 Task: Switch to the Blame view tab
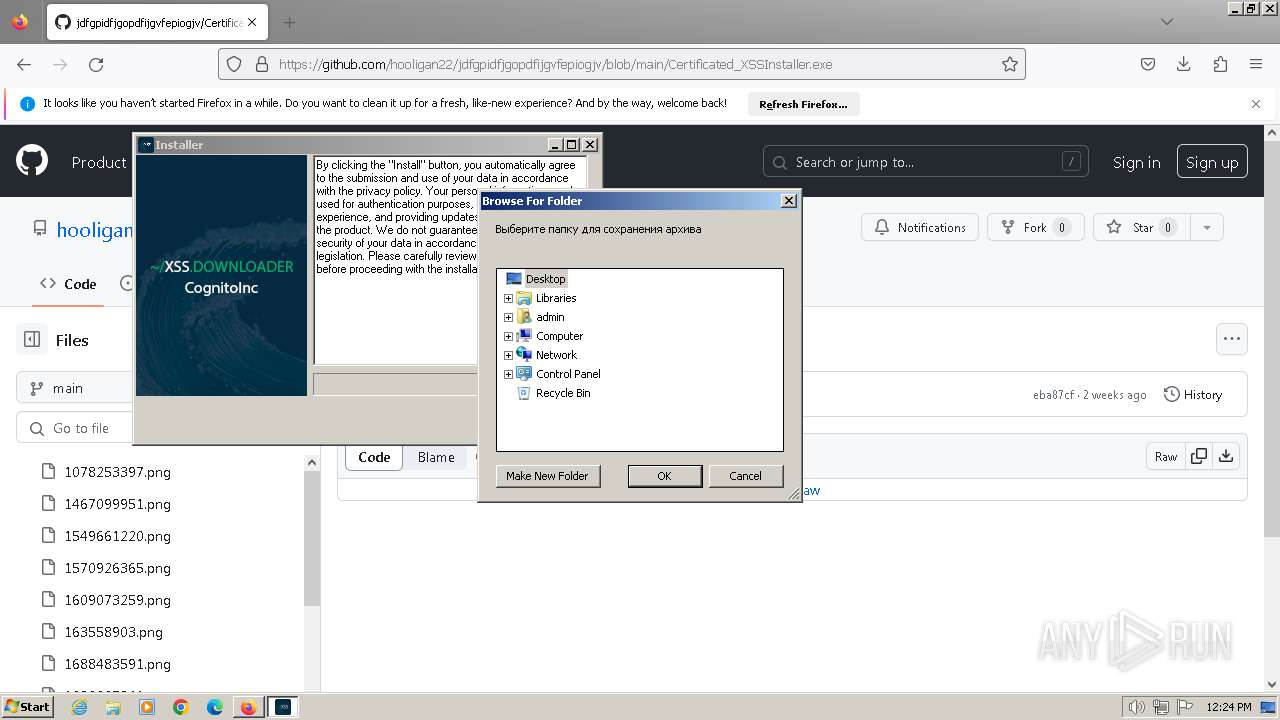tap(436, 457)
